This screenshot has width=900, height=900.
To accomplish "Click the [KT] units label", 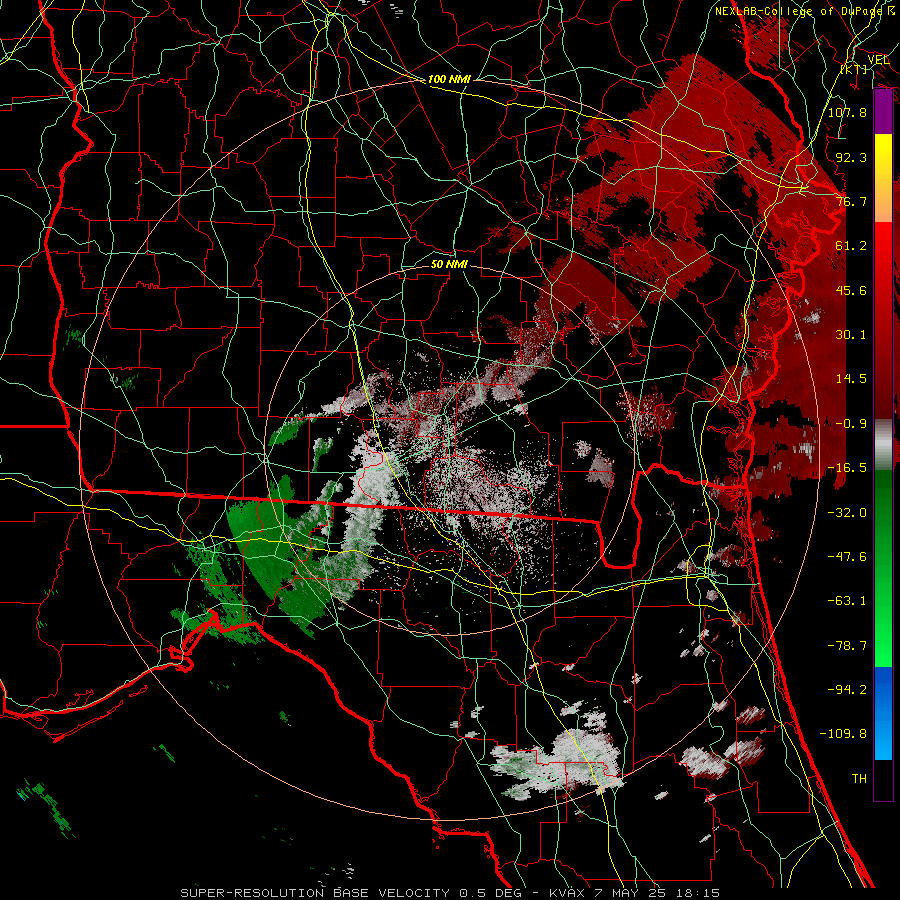I will [x=854, y=69].
